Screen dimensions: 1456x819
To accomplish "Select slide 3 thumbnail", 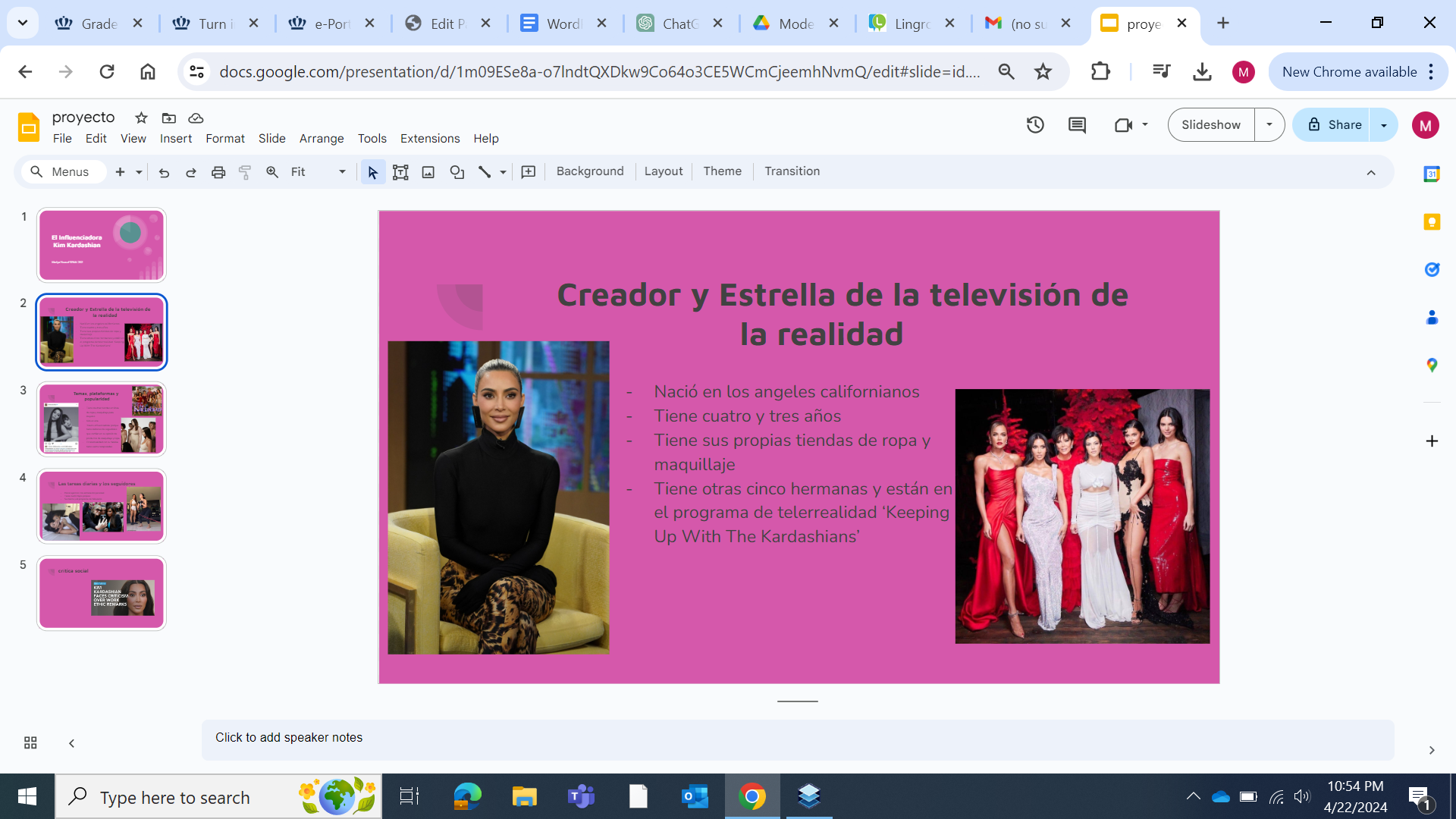I will pos(102,419).
